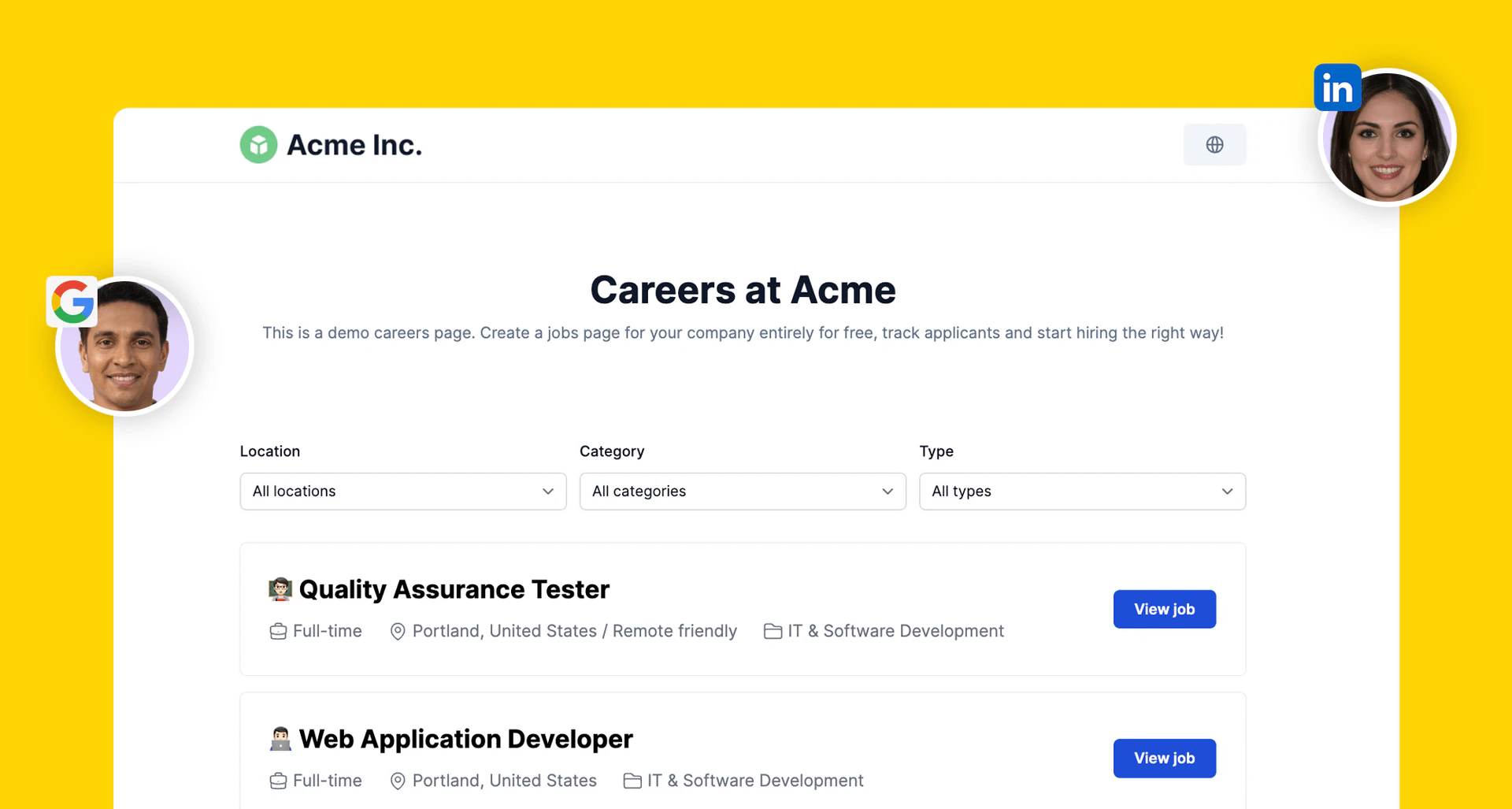Click the Careers at Acme heading
Image resolution: width=1512 pixels, height=809 pixels.
click(x=743, y=290)
